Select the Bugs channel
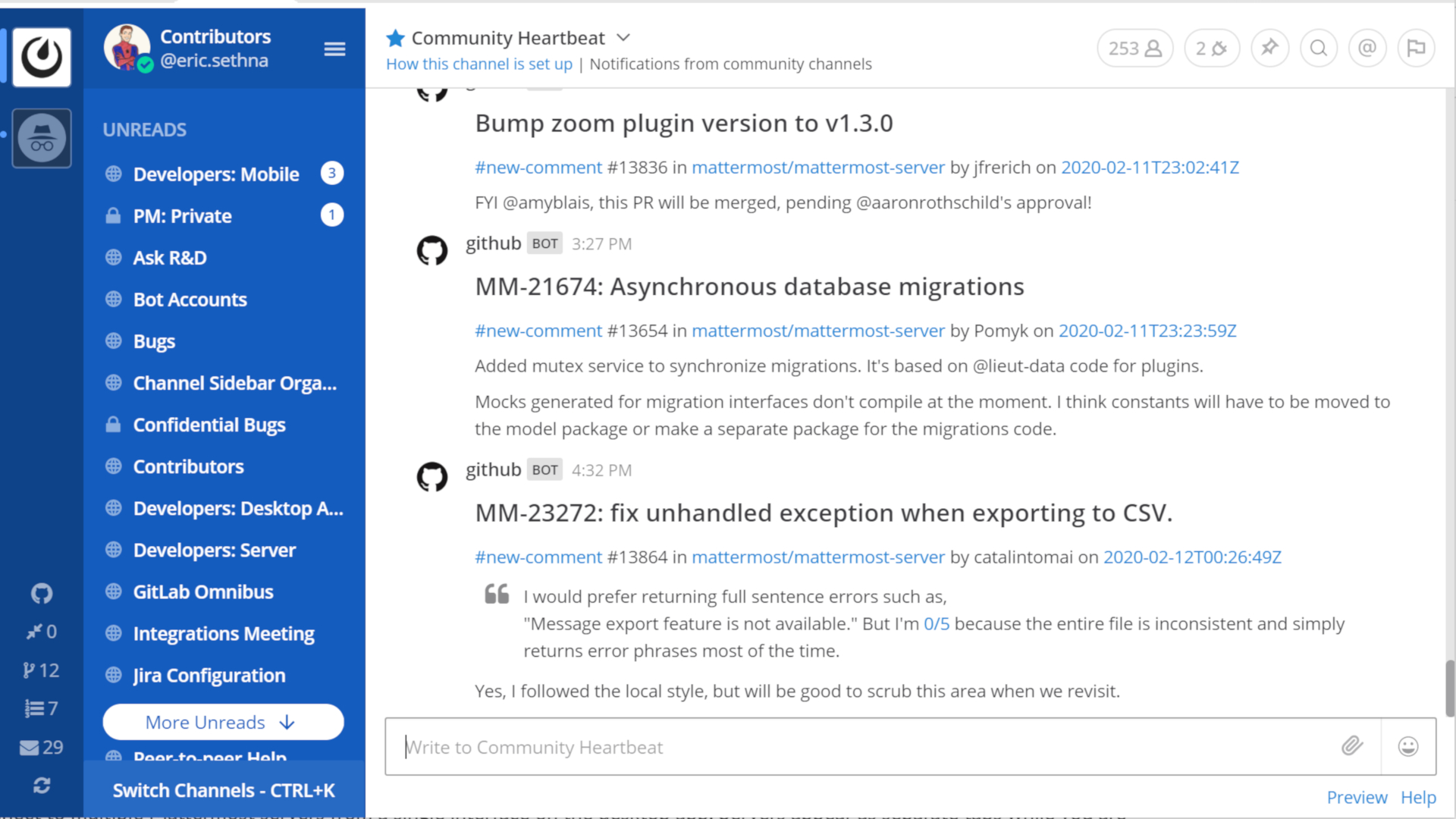1456x819 pixels. pos(224,341)
